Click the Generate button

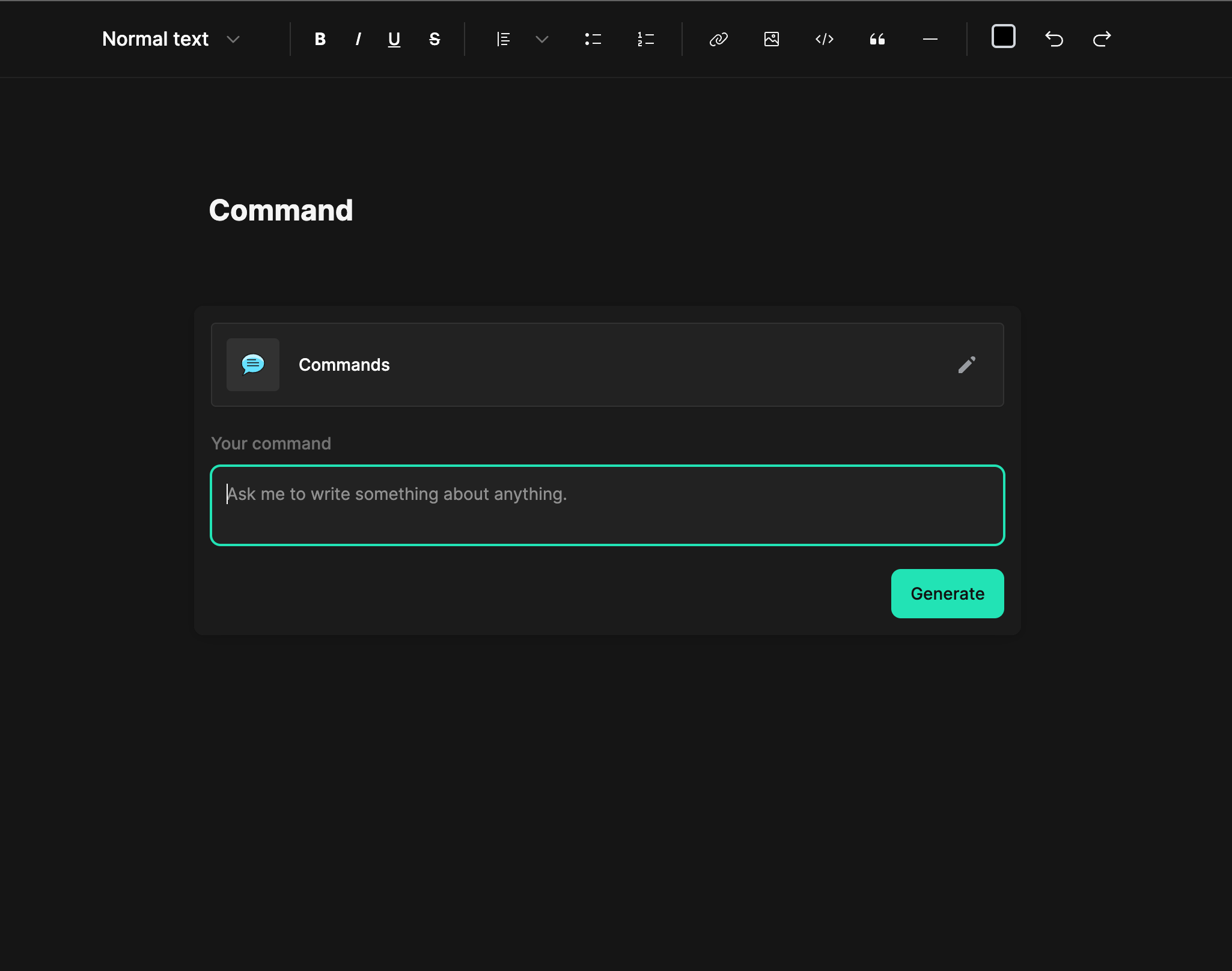tap(948, 594)
